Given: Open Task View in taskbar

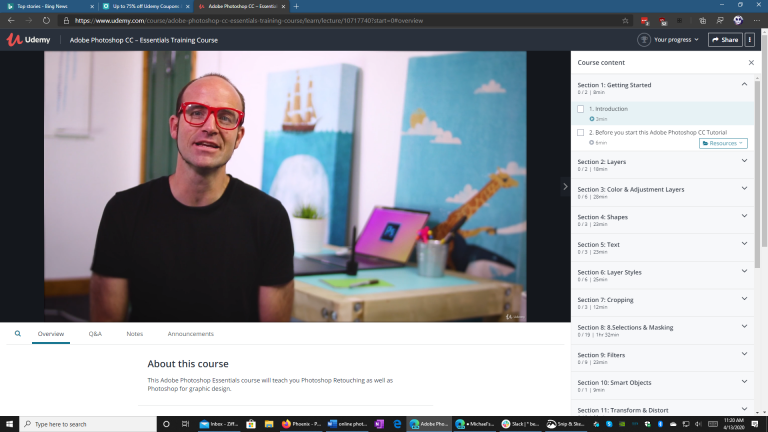Looking at the screenshot, I should 185,424.
